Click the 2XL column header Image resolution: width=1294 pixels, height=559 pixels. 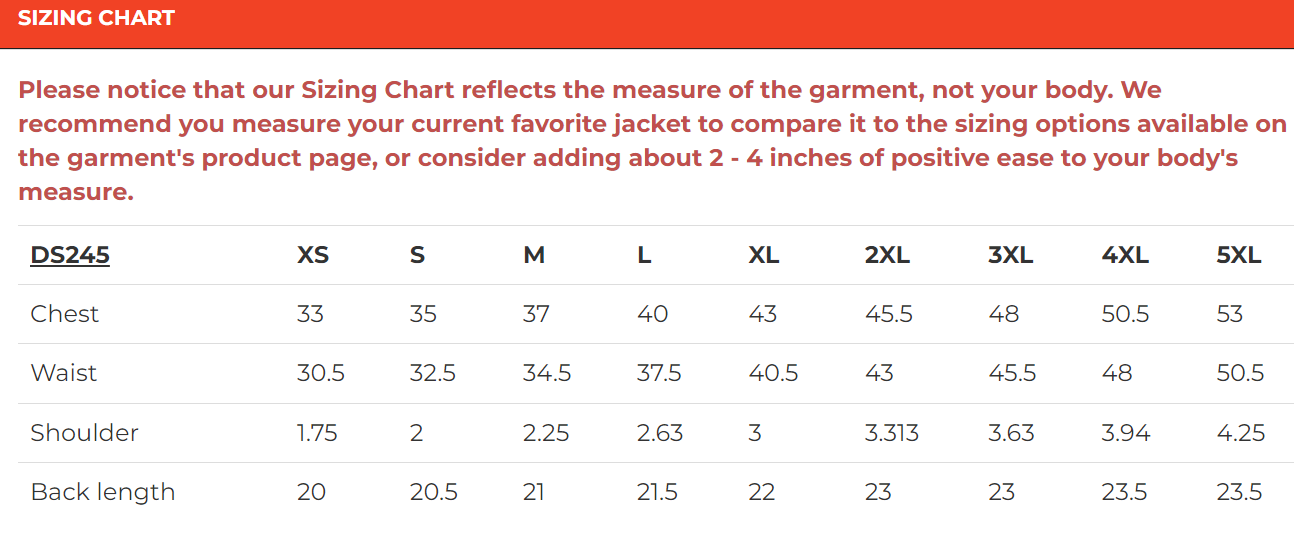pyautogui.click(x=887, y=255)
